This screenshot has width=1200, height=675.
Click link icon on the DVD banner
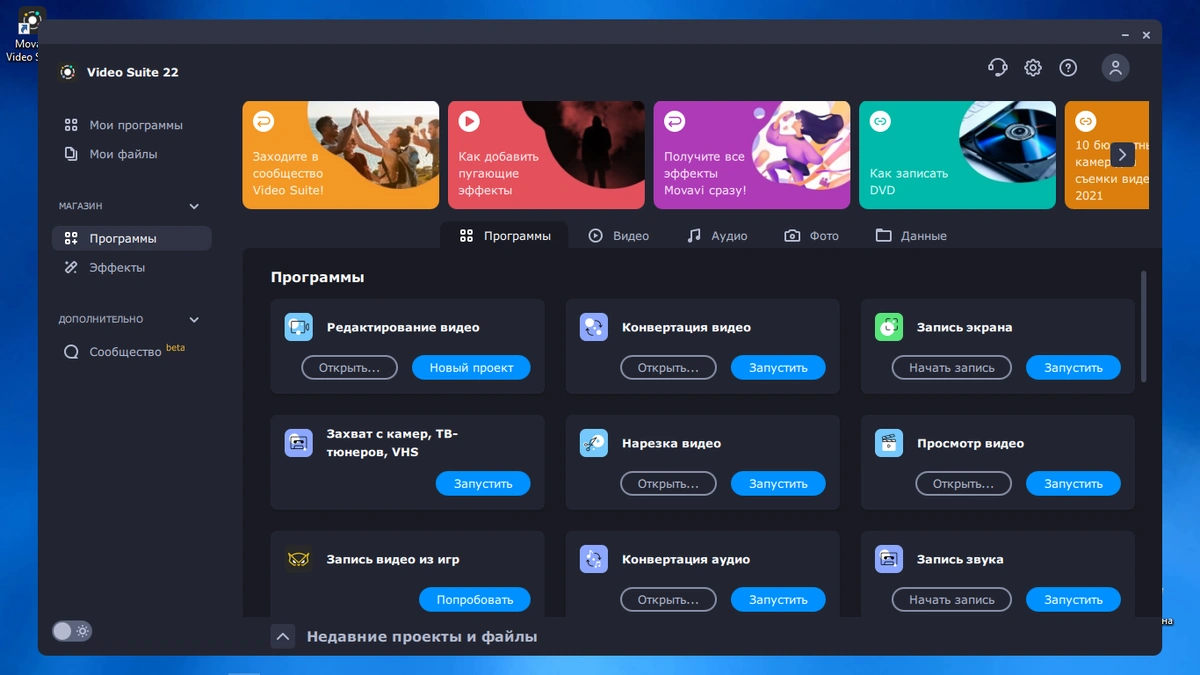click(x=880, y=121)
